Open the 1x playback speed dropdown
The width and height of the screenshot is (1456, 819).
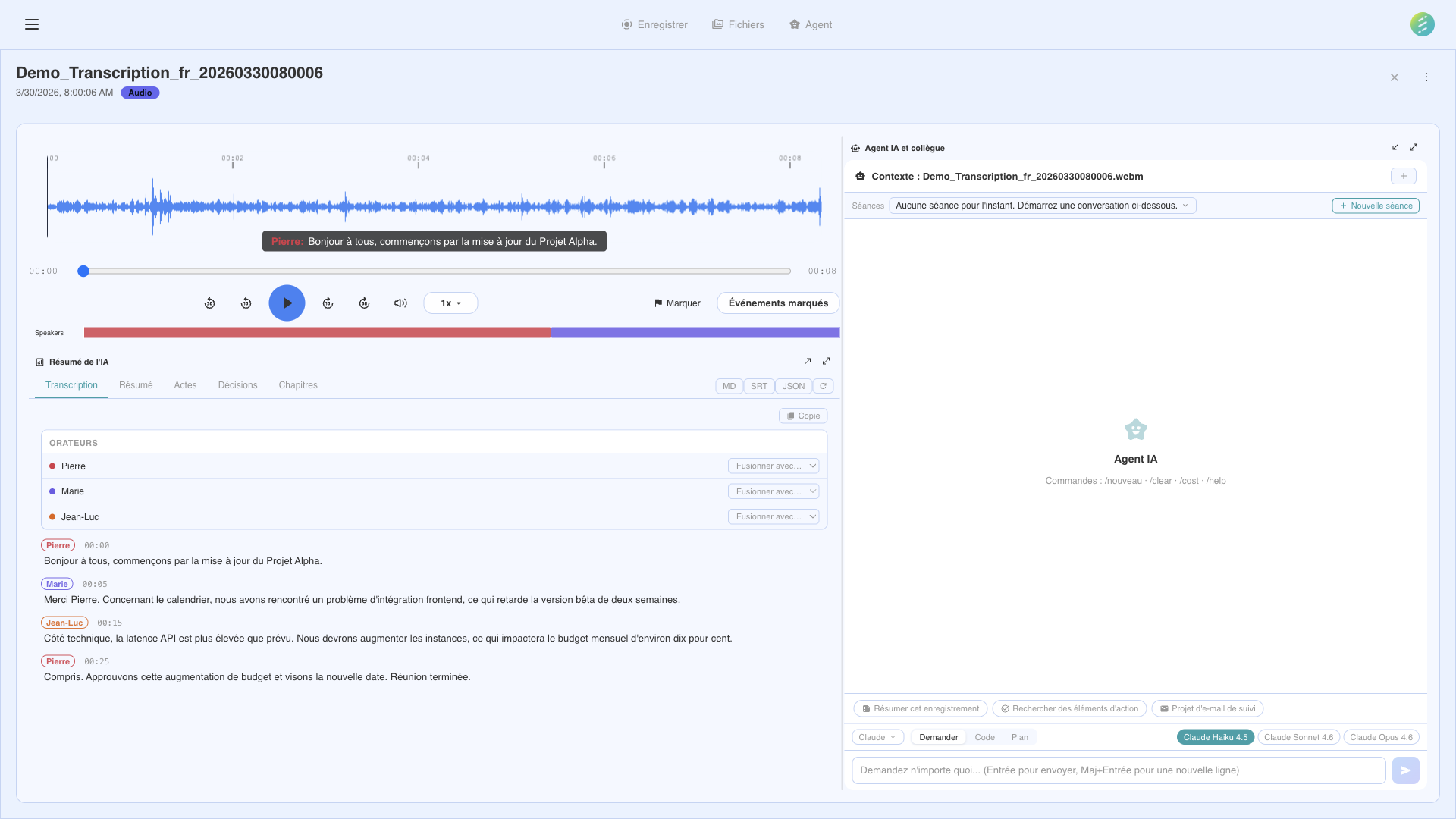[450, 303]
